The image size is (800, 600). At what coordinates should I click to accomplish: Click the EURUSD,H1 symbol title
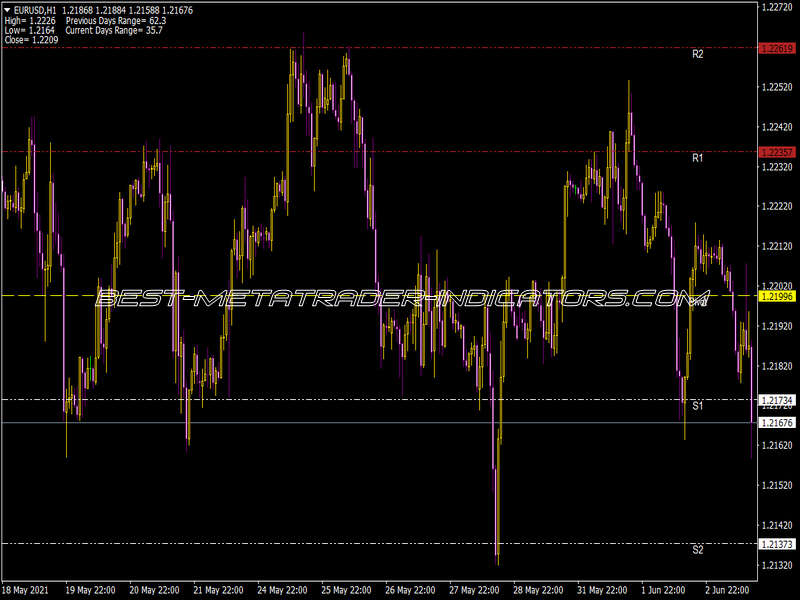[35, 10]
